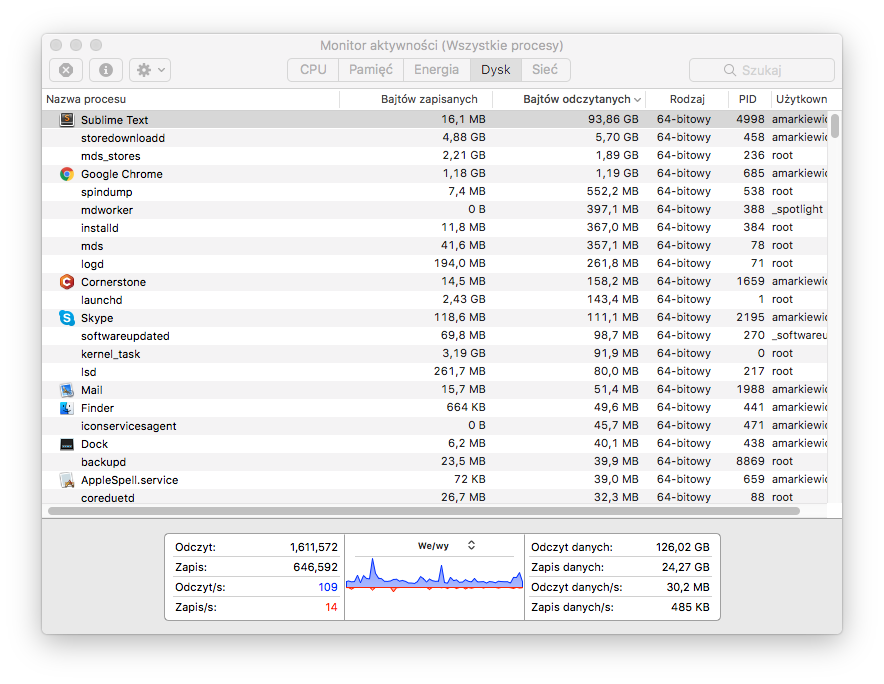Select the softwareupdated process row
The image size is (884, 684).
435,336
